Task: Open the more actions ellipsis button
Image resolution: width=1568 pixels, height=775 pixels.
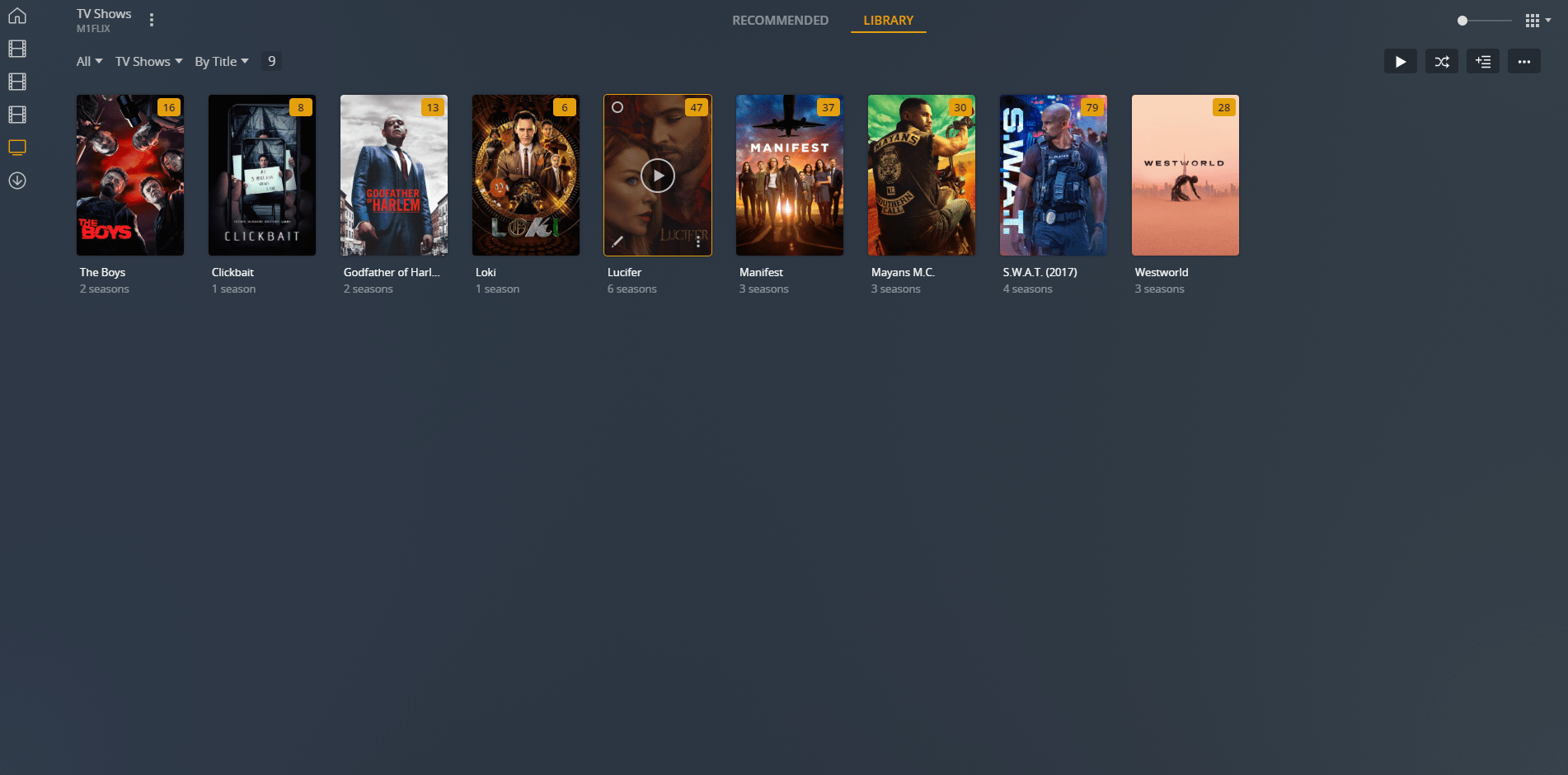Action: (1523, 61)
